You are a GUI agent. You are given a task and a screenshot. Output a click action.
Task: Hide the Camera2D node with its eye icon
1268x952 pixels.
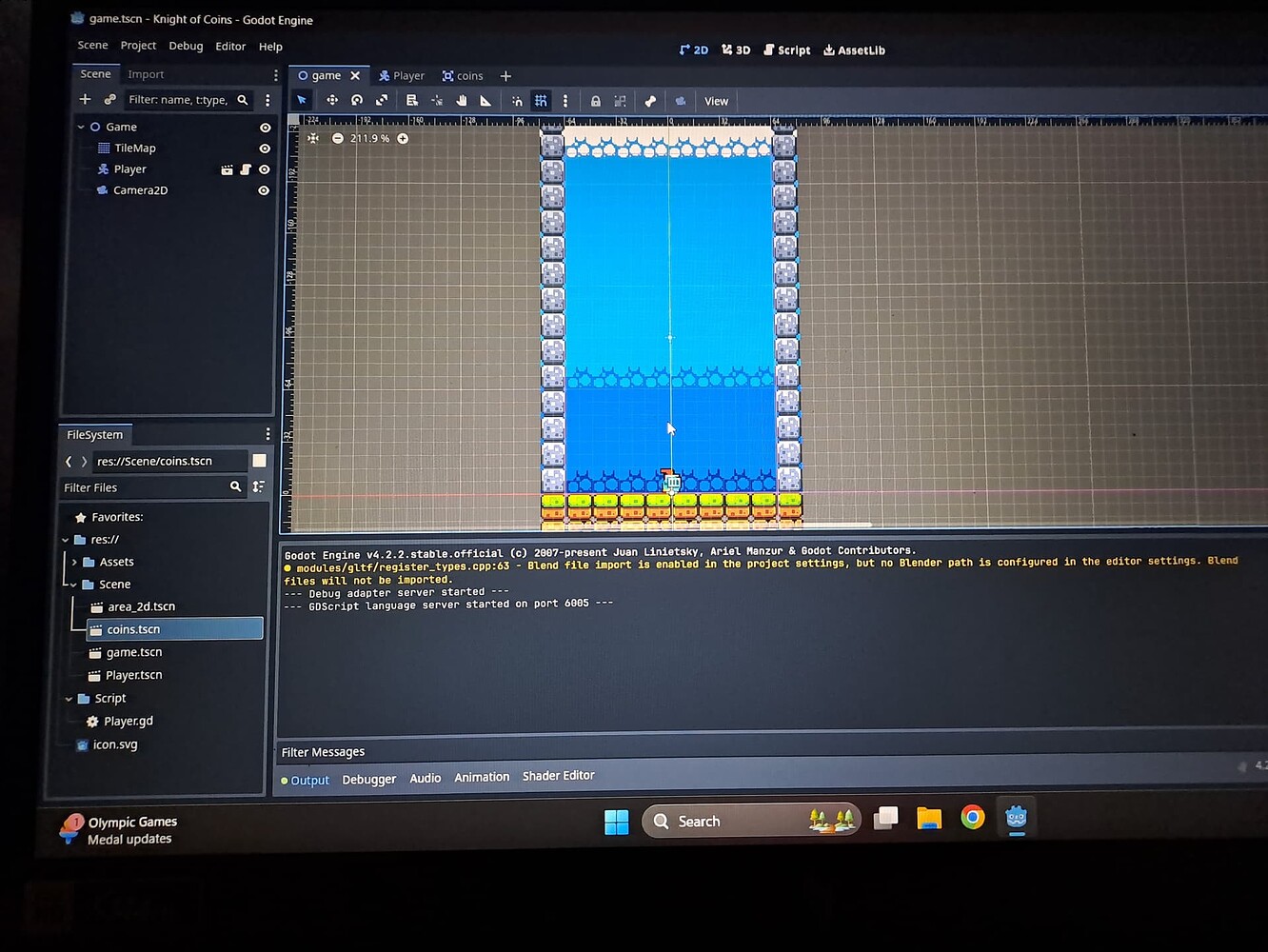tap(264, 190)
